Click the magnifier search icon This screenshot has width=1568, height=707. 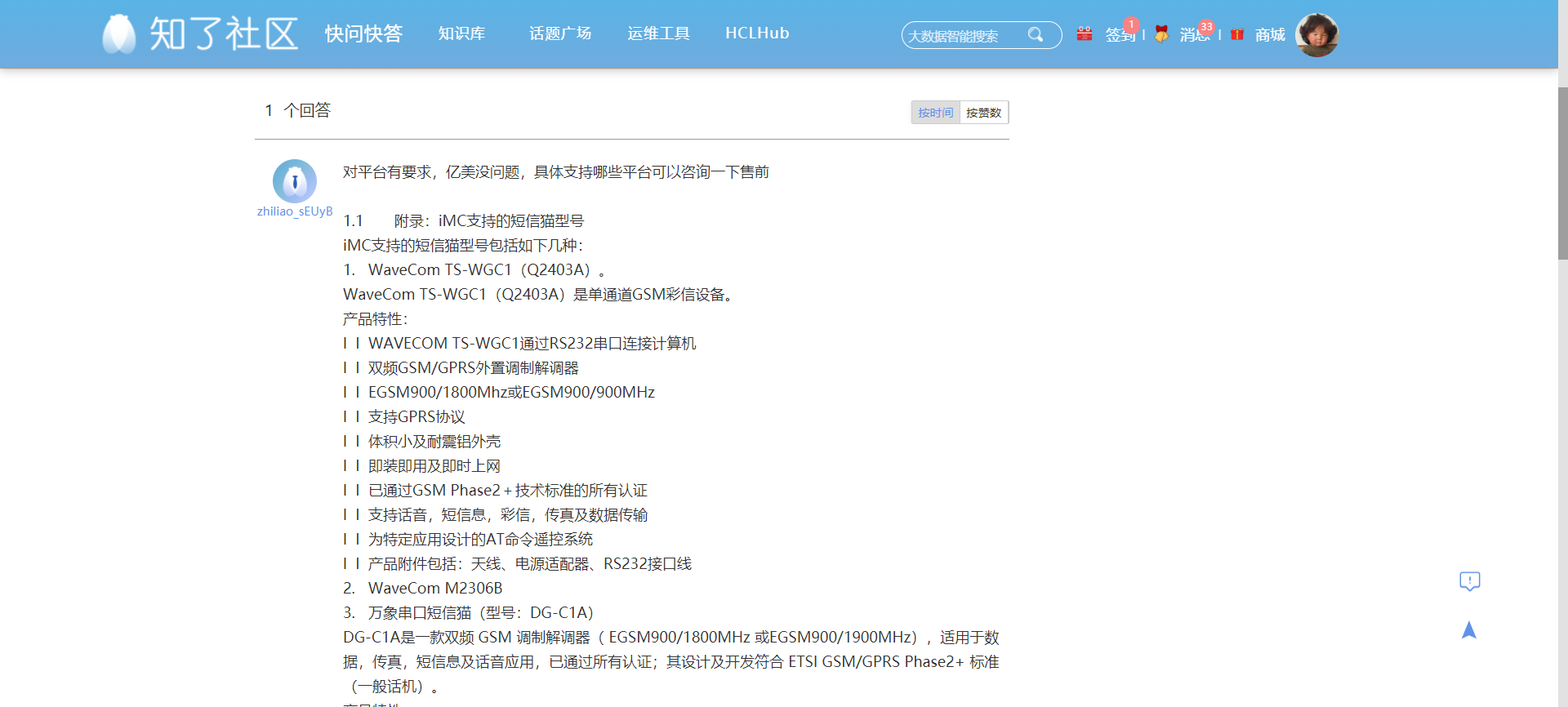click(x=1036, y=34)
